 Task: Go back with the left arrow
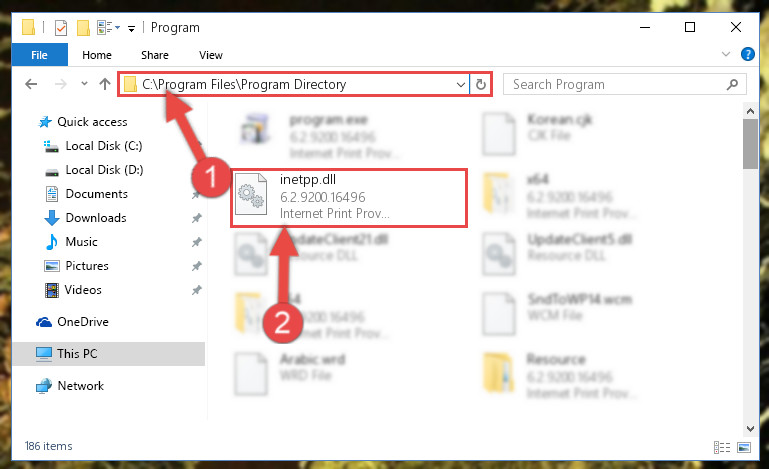point(31,84)
